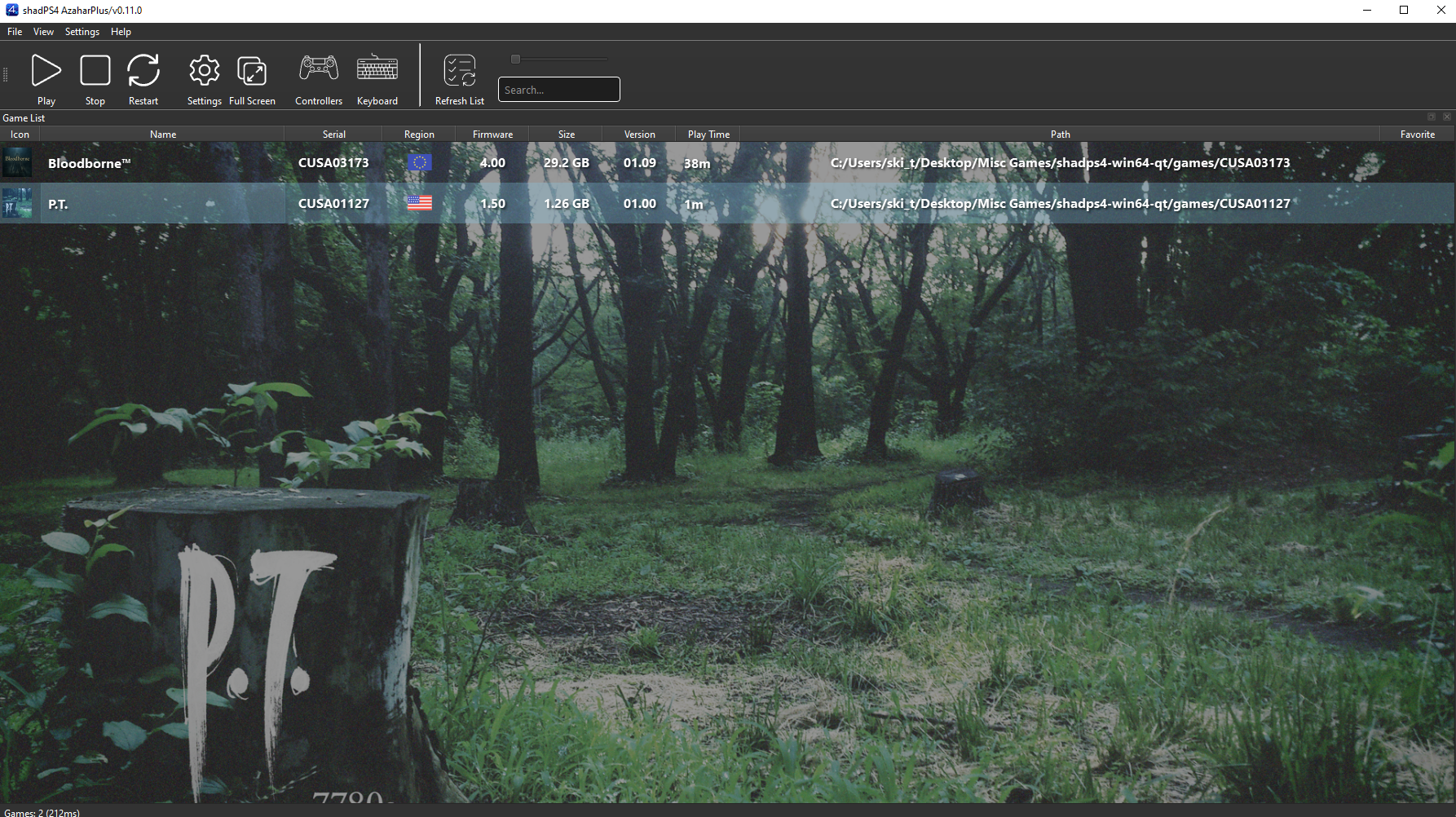Click the Search input field
The height and width of the screenshot is (817, 1456).
point(559,90)
